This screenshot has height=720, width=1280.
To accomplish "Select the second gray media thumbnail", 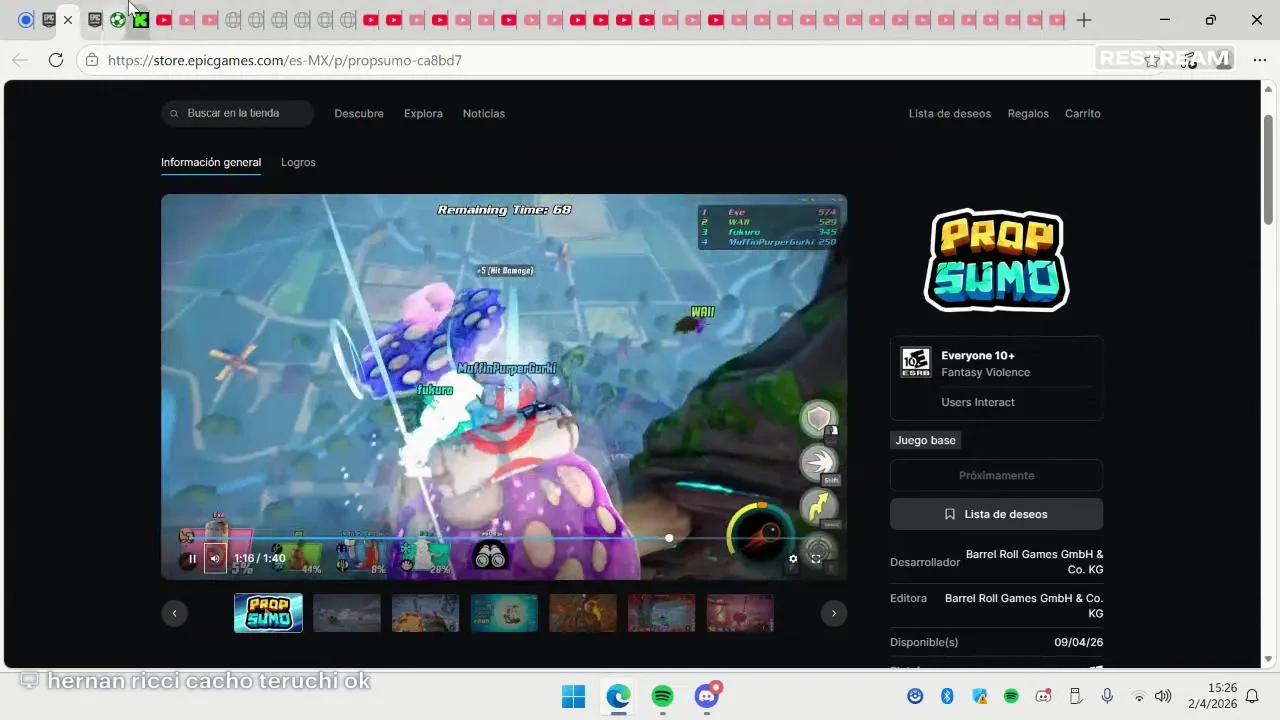I will (347, 613).
